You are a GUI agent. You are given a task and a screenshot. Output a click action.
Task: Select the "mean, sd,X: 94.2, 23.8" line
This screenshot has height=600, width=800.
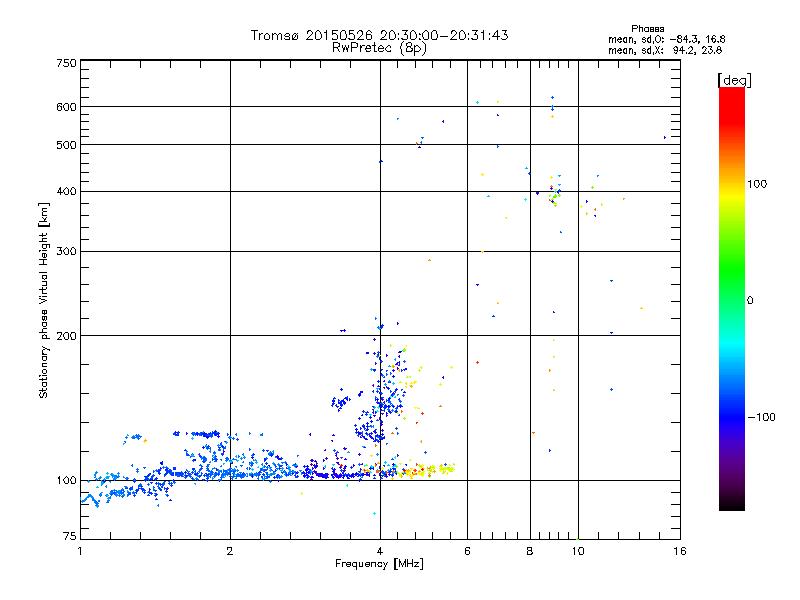(x=665, y=50)
